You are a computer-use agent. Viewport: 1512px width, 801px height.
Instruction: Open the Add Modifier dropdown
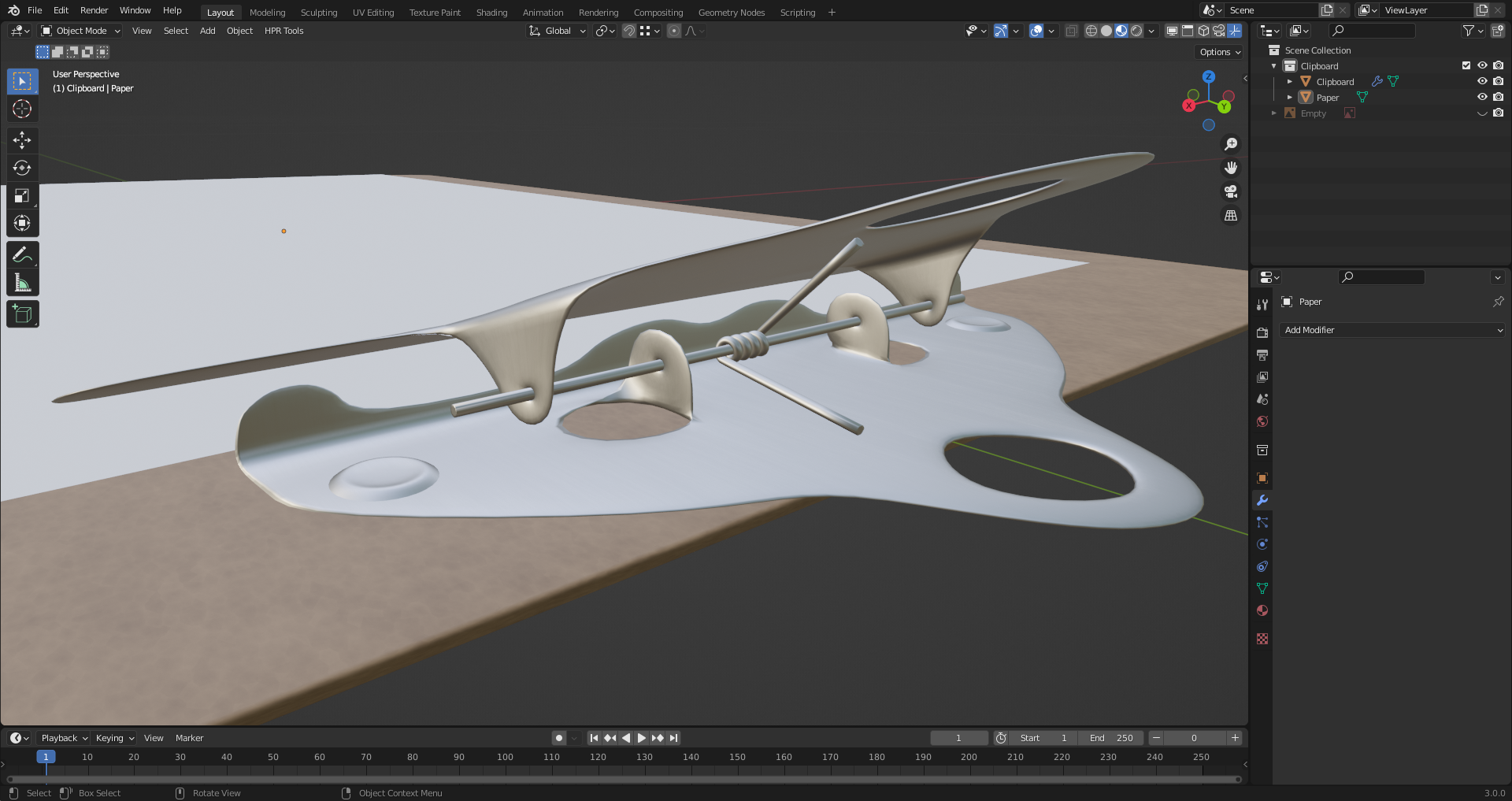pyautogui.click(x=1392, y=330)
